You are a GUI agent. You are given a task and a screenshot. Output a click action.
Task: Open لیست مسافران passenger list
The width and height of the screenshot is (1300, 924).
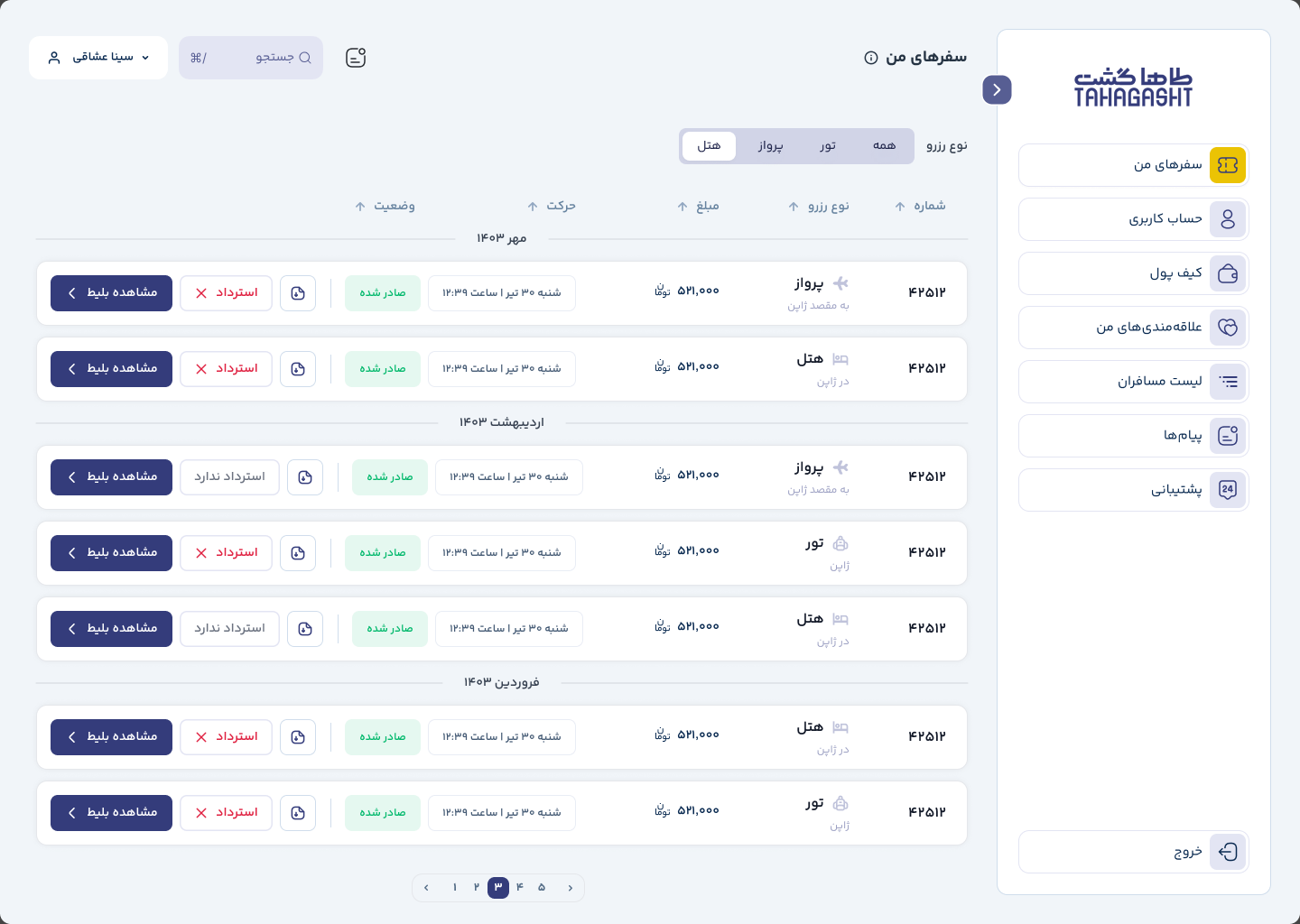(1134, 382)
